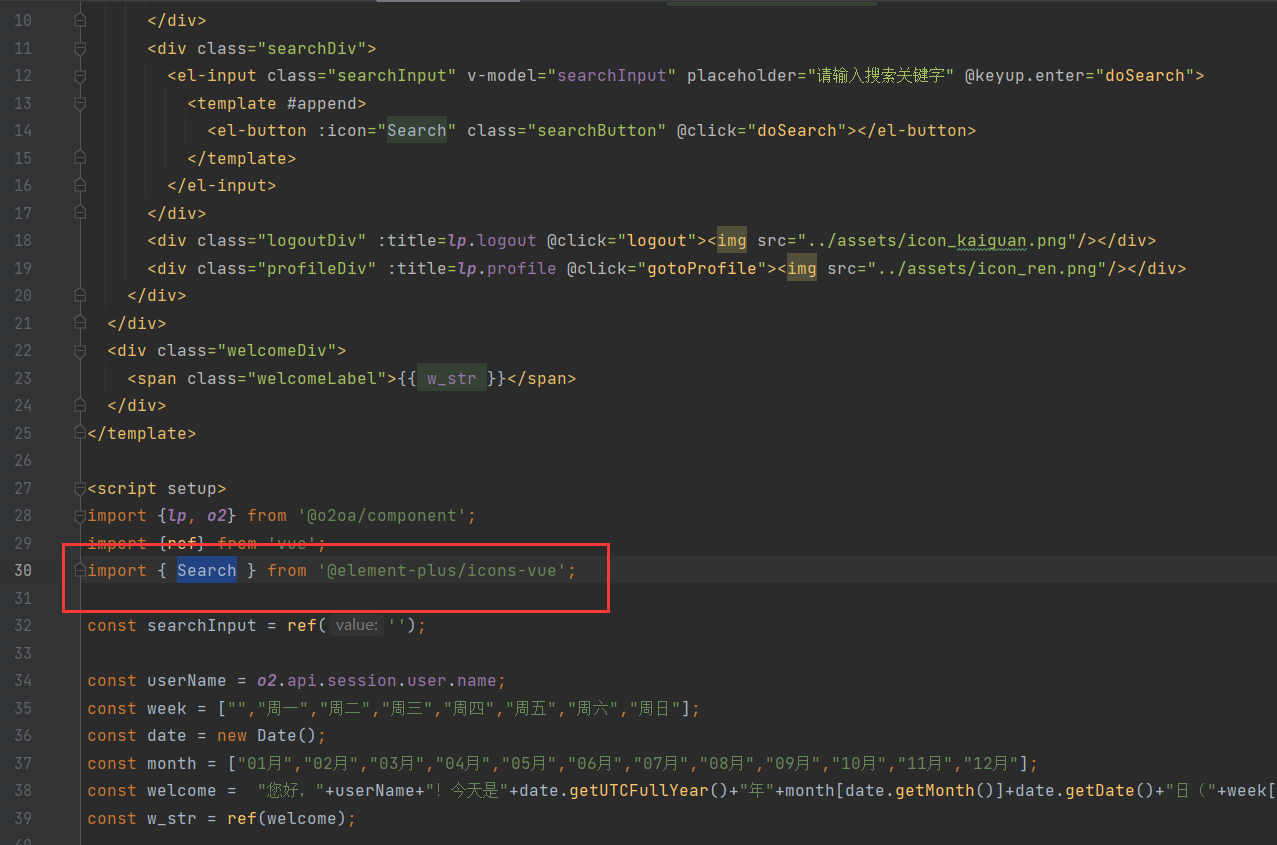Click the fold end marker on line 10
Image resolution: width=1277 pixels, height=845 pixels.
click(x=80, y=20)
